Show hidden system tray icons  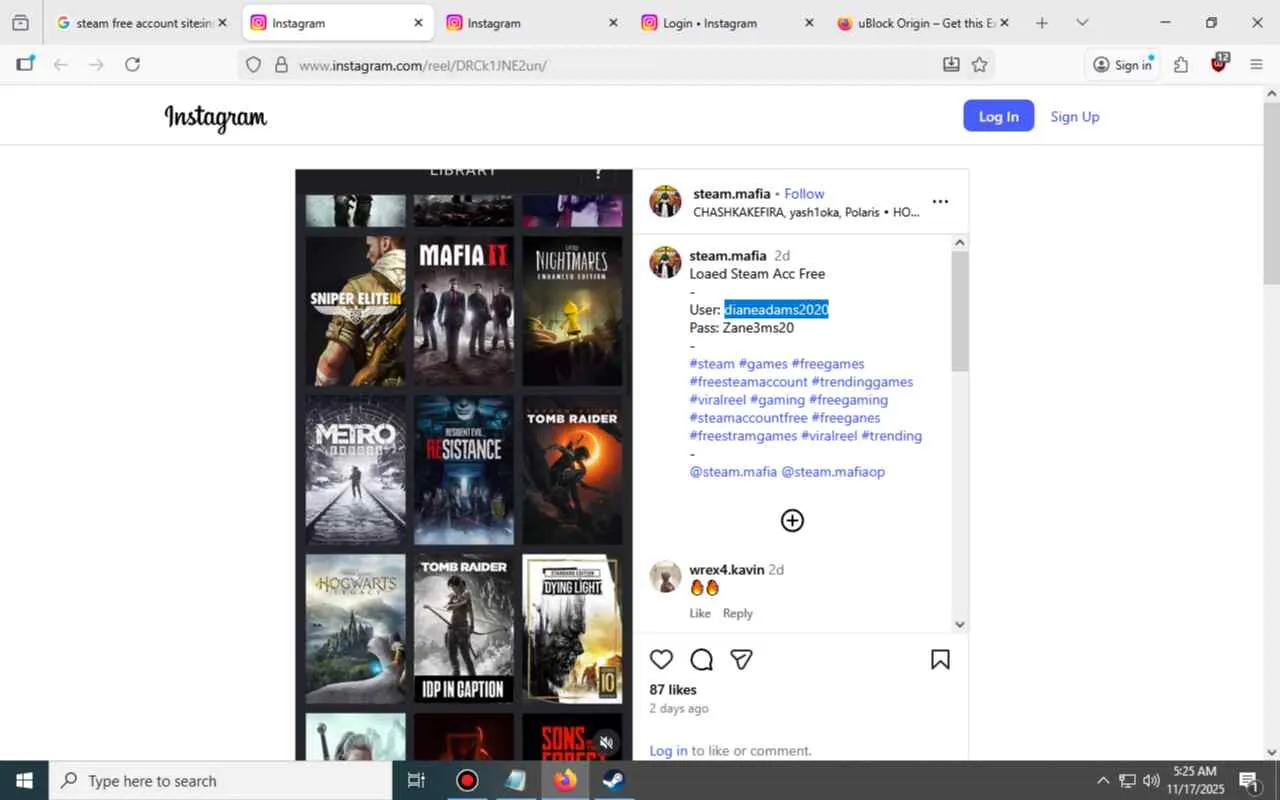[1103, 781]
